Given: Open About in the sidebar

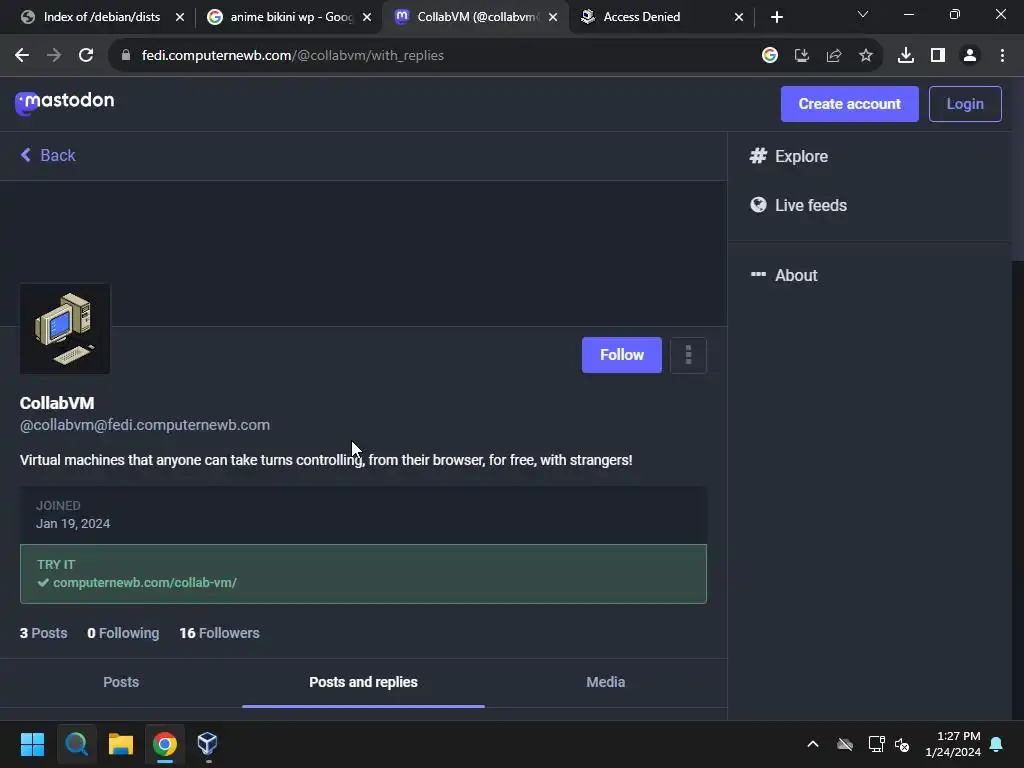Looking at the screenshot, I should 784,275.
